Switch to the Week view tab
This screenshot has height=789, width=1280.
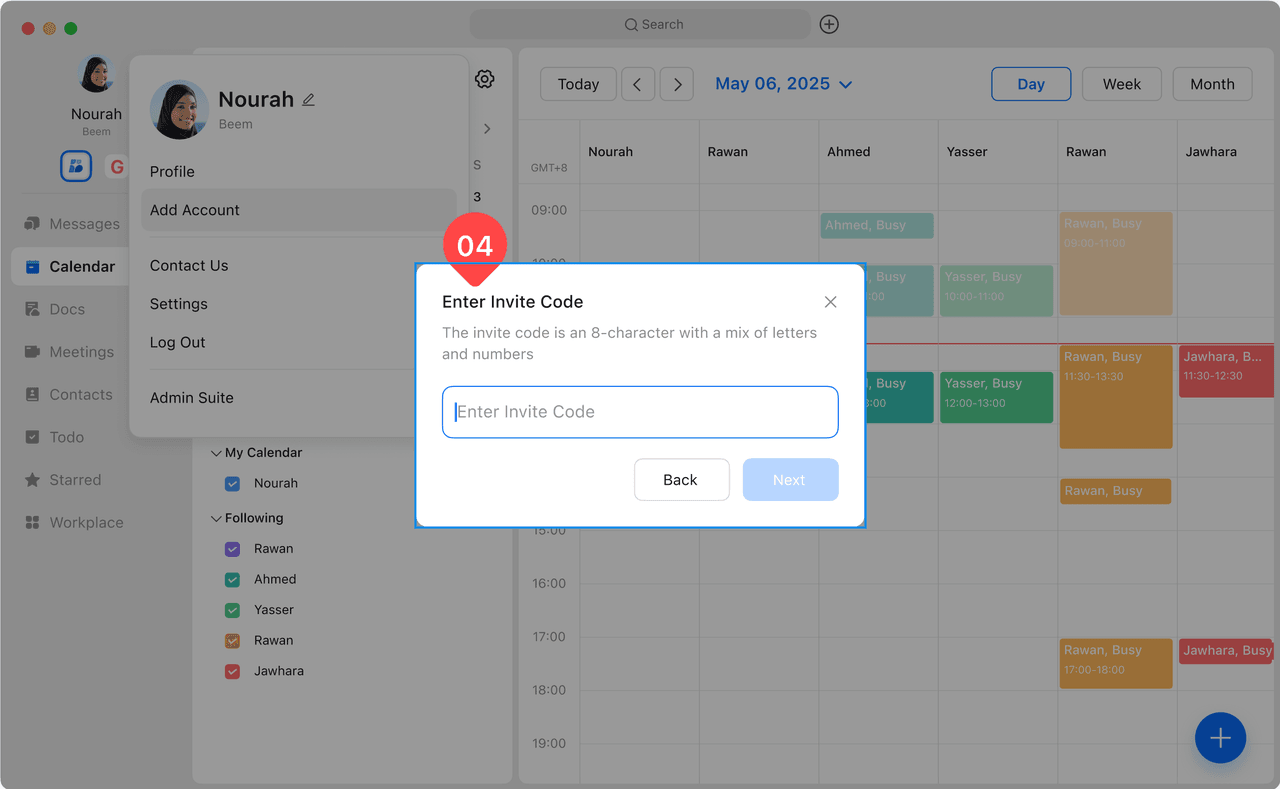coord(1121,85)
